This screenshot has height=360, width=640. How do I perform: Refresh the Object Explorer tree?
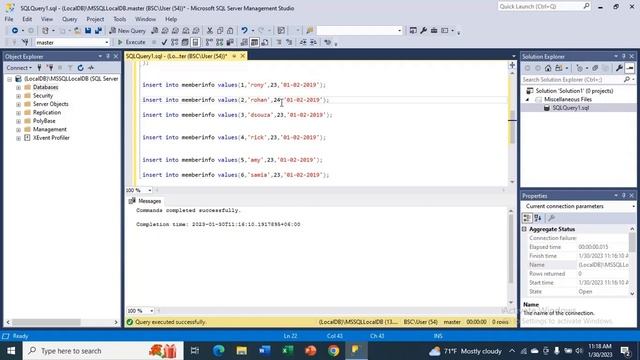tap(80, 68)
